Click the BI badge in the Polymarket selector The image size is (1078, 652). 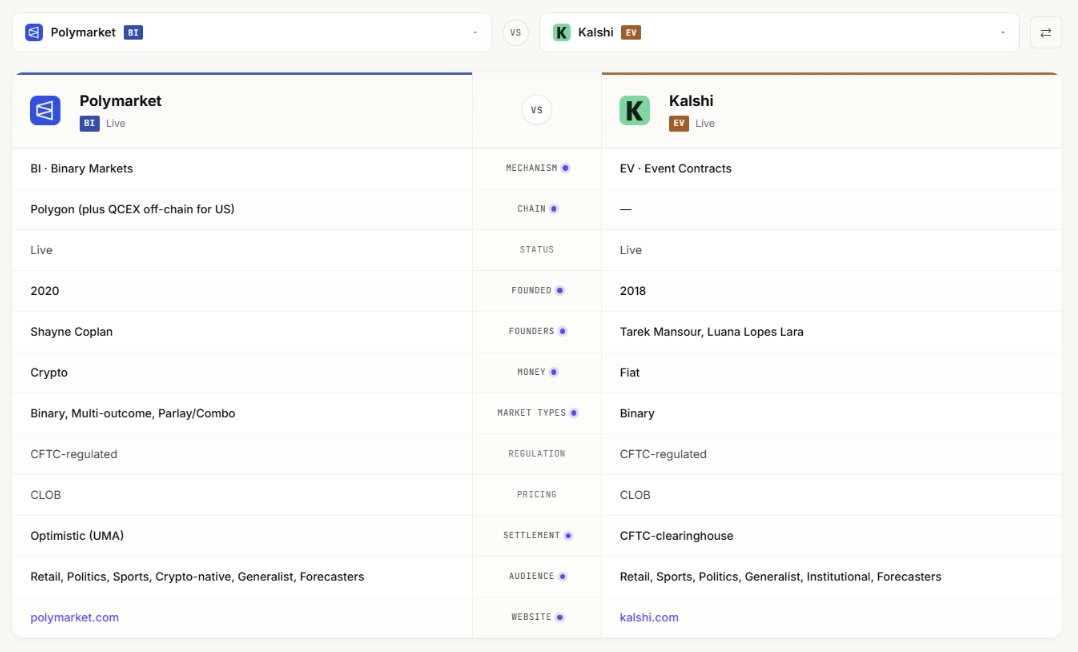(133, 32)
